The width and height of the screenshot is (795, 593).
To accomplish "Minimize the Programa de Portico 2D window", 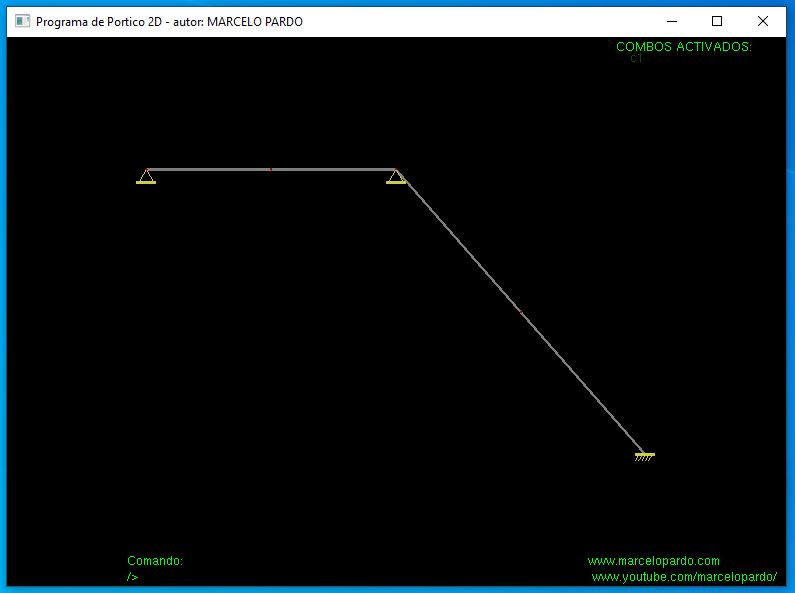I will pos(670,21).
